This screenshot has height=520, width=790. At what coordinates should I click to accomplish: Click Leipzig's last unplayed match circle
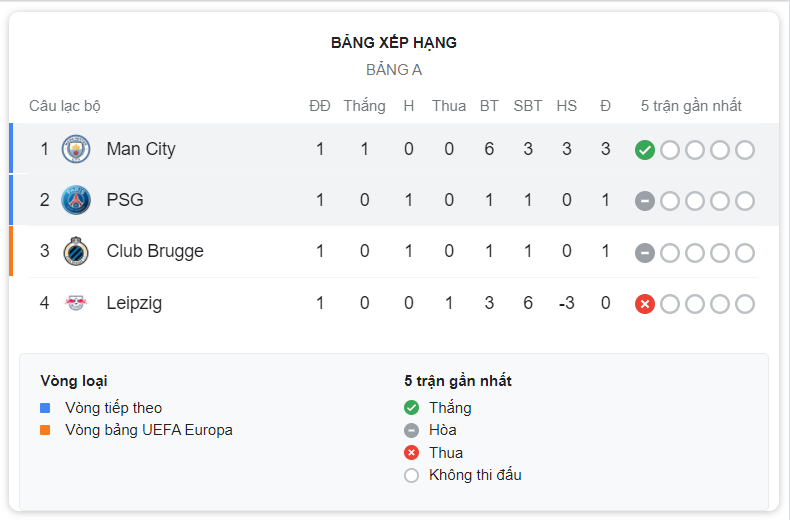(745, 304)
